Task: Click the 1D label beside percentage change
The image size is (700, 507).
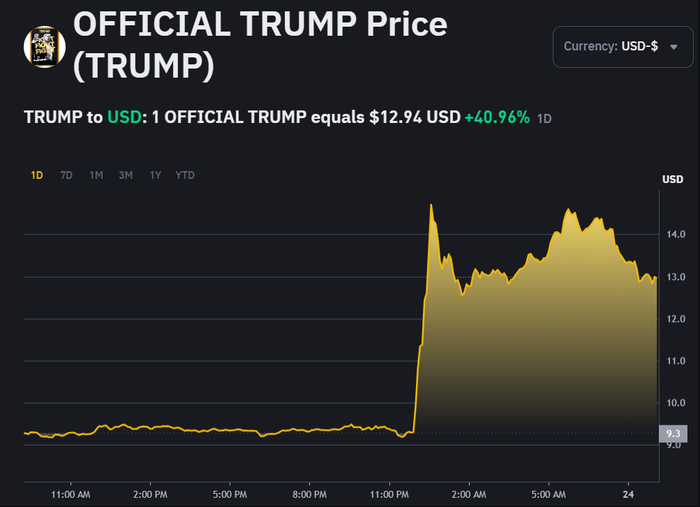Action: (x=545, y=118)
